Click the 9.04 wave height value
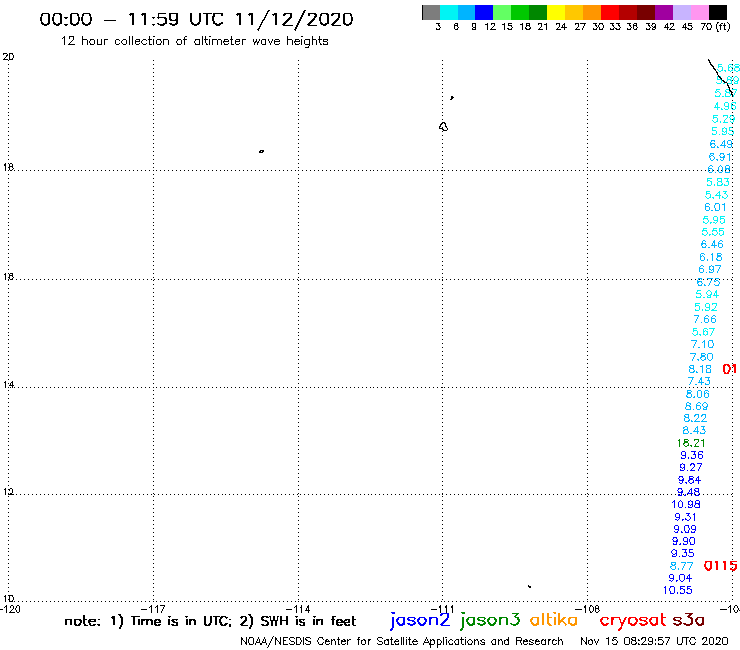This screenshot has height=650, width=740. click(x=680, y=578)
